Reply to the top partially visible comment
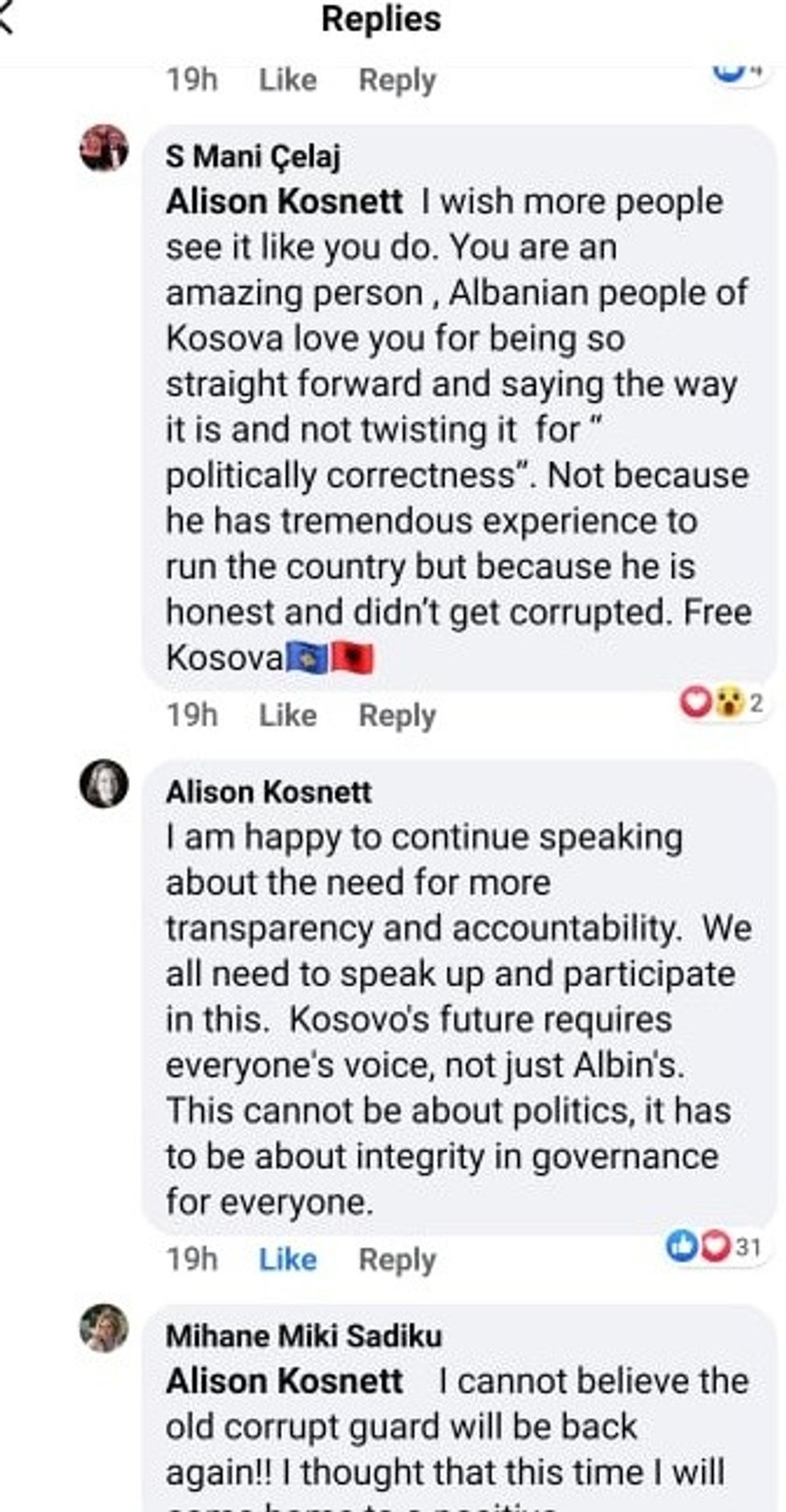This screenshot has height=1512, width=786. pos(397,80)
